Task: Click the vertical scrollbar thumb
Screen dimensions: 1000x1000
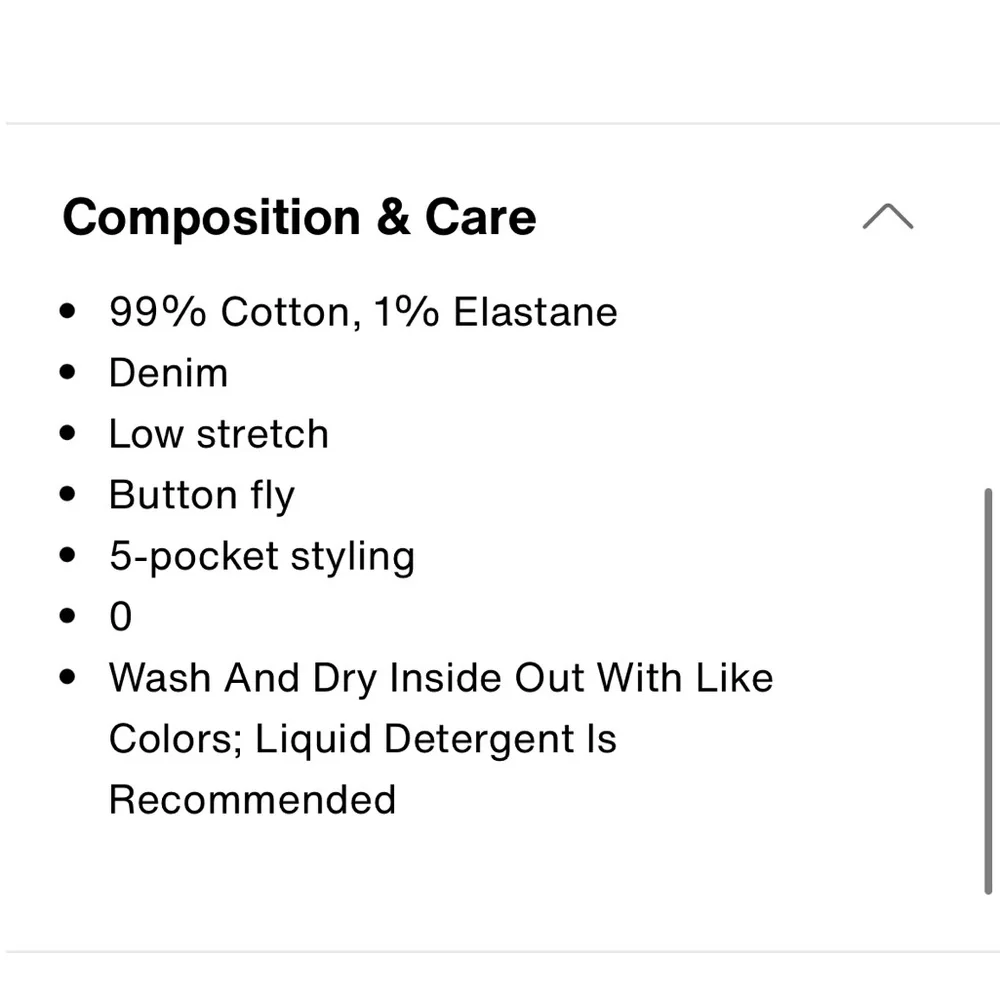Action: (988, 691)
